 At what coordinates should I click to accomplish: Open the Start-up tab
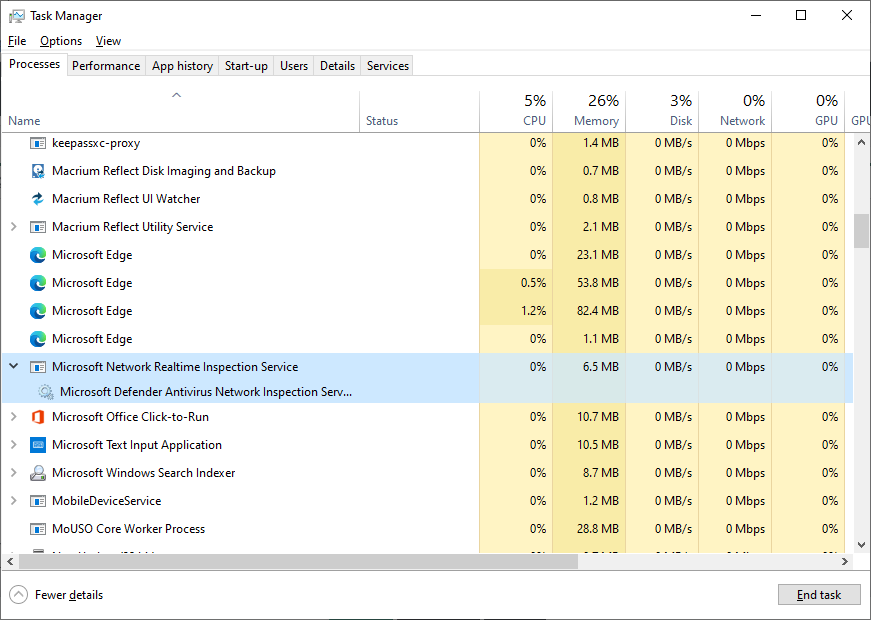tap(246, 66)
